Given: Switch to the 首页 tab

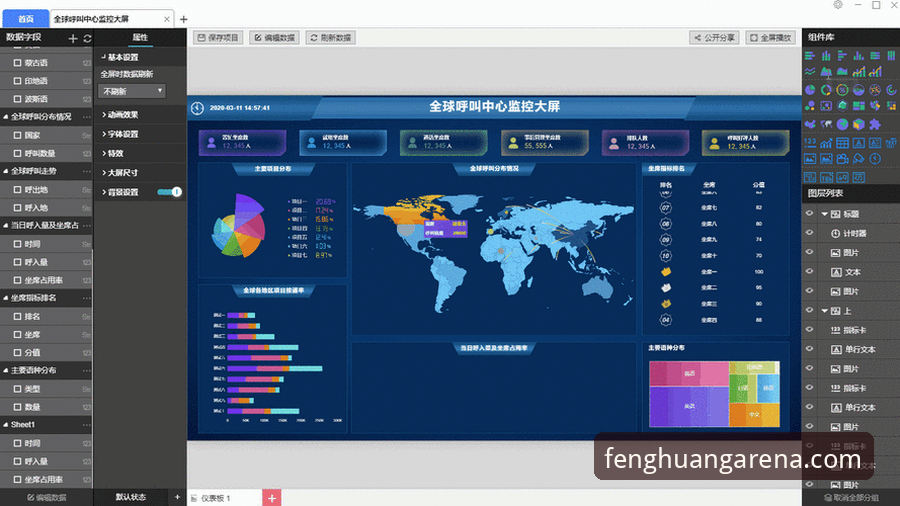Looking at the screenshot, I should coord(26,19).
